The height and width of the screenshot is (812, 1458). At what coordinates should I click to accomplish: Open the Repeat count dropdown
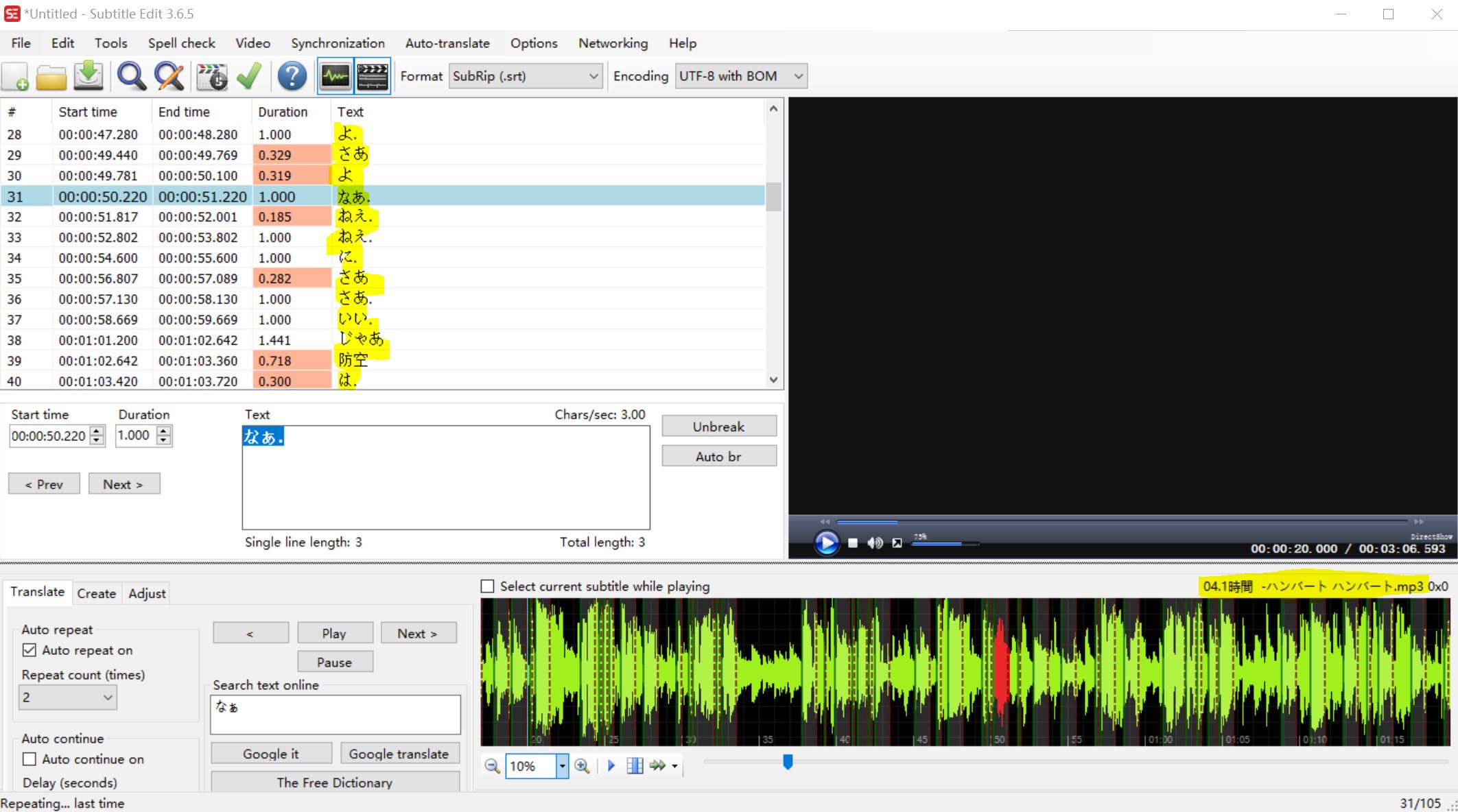click(x=67, y=697)
